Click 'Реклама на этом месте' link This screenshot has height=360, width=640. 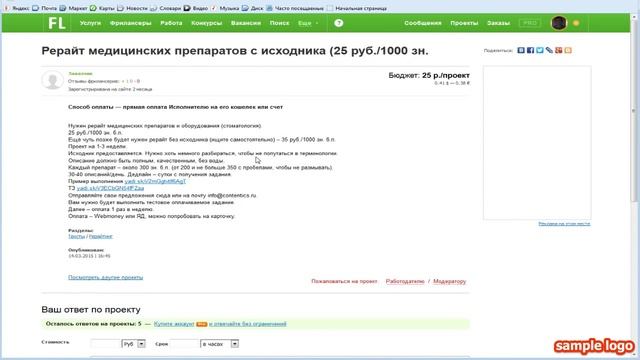point(564,224)
